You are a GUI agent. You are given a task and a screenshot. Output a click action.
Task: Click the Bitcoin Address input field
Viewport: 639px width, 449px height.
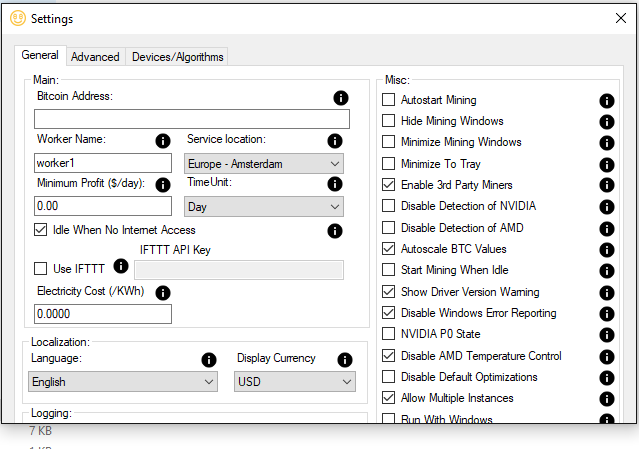[x=191, y=119]
